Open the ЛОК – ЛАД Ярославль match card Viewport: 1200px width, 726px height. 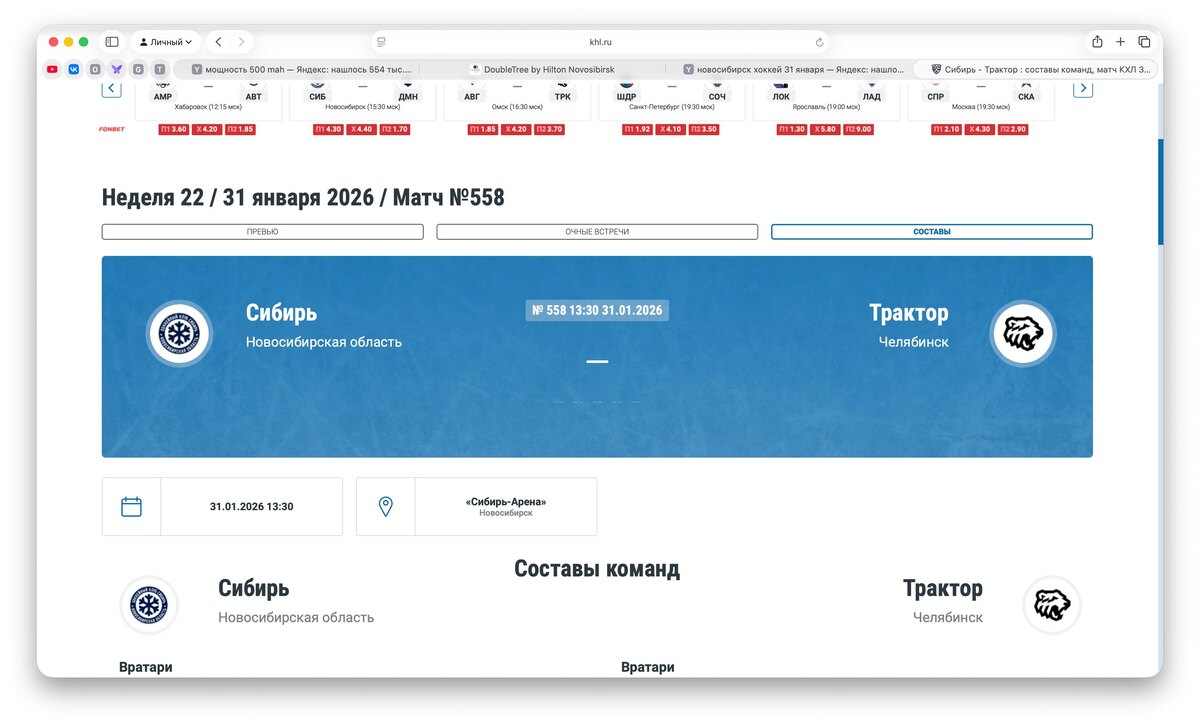point(826,101)
